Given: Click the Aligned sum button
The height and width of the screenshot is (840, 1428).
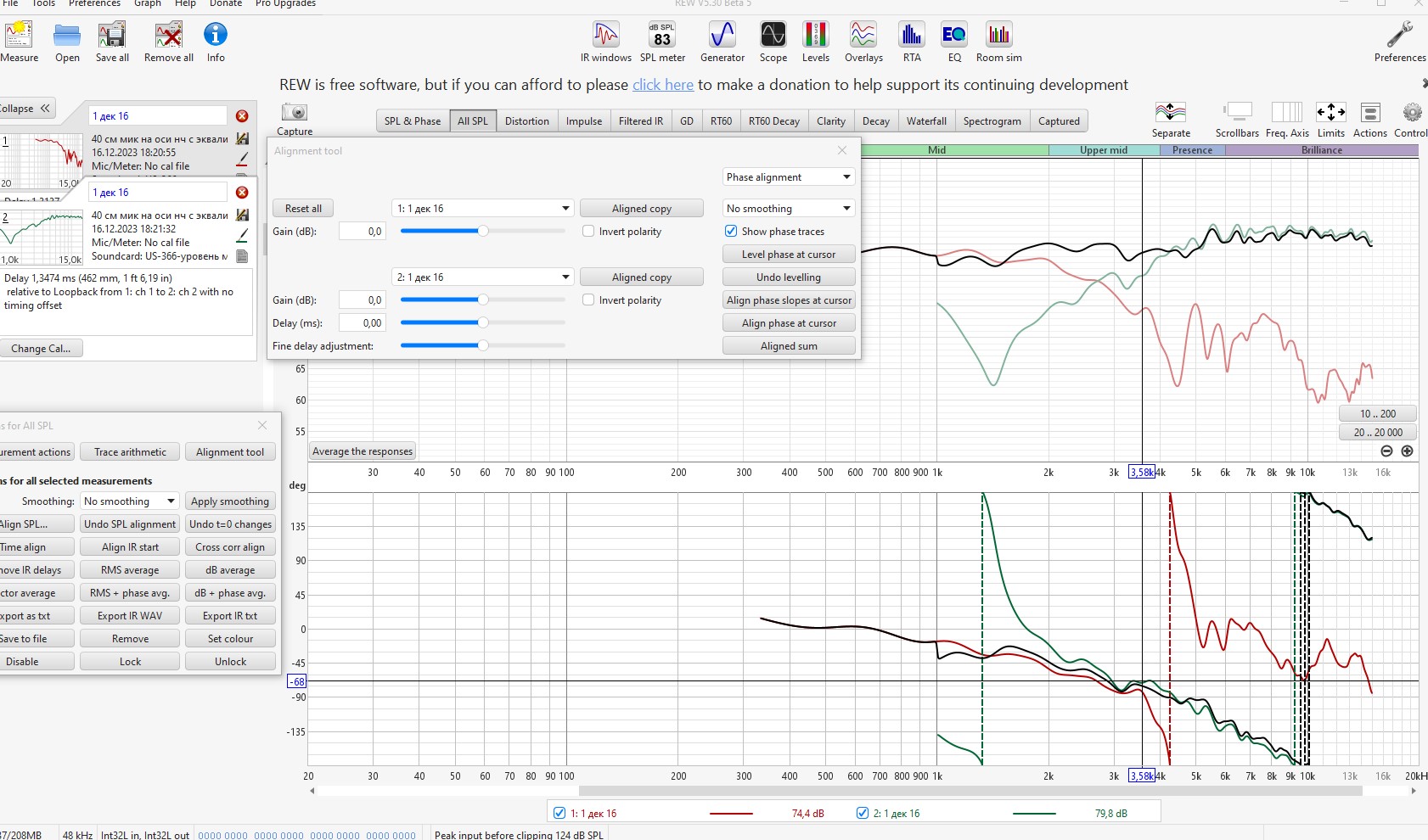Looking at the screenshot, I should [x=789, y=346].
